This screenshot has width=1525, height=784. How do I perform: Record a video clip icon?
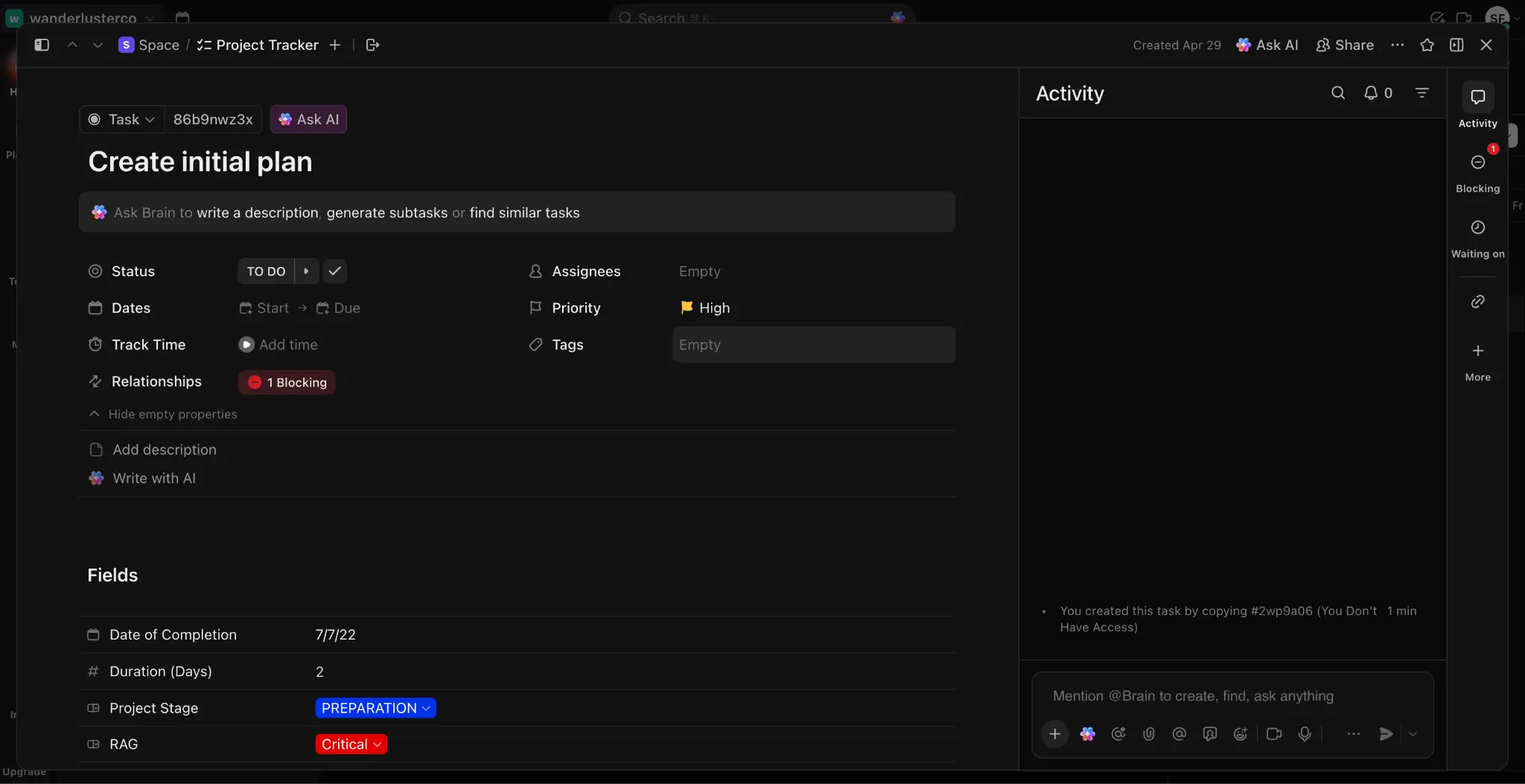point(1273,734)
